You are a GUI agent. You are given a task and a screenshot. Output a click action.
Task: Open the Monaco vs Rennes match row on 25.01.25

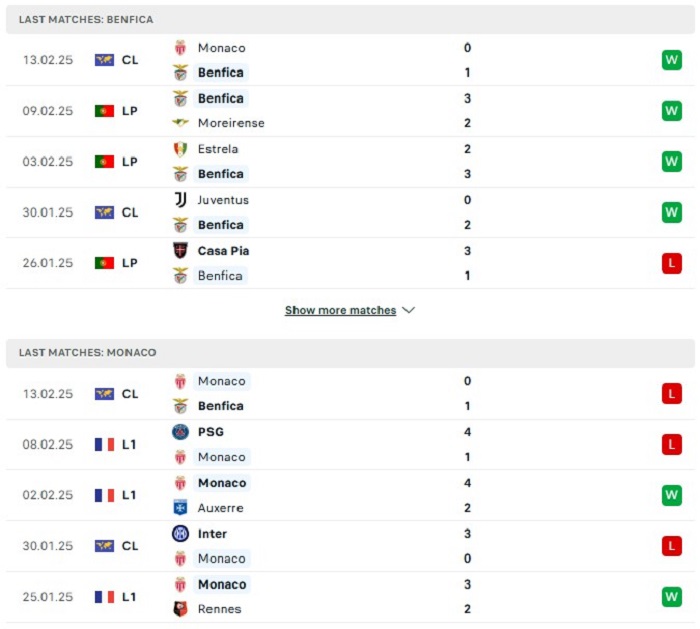[350, 597]
